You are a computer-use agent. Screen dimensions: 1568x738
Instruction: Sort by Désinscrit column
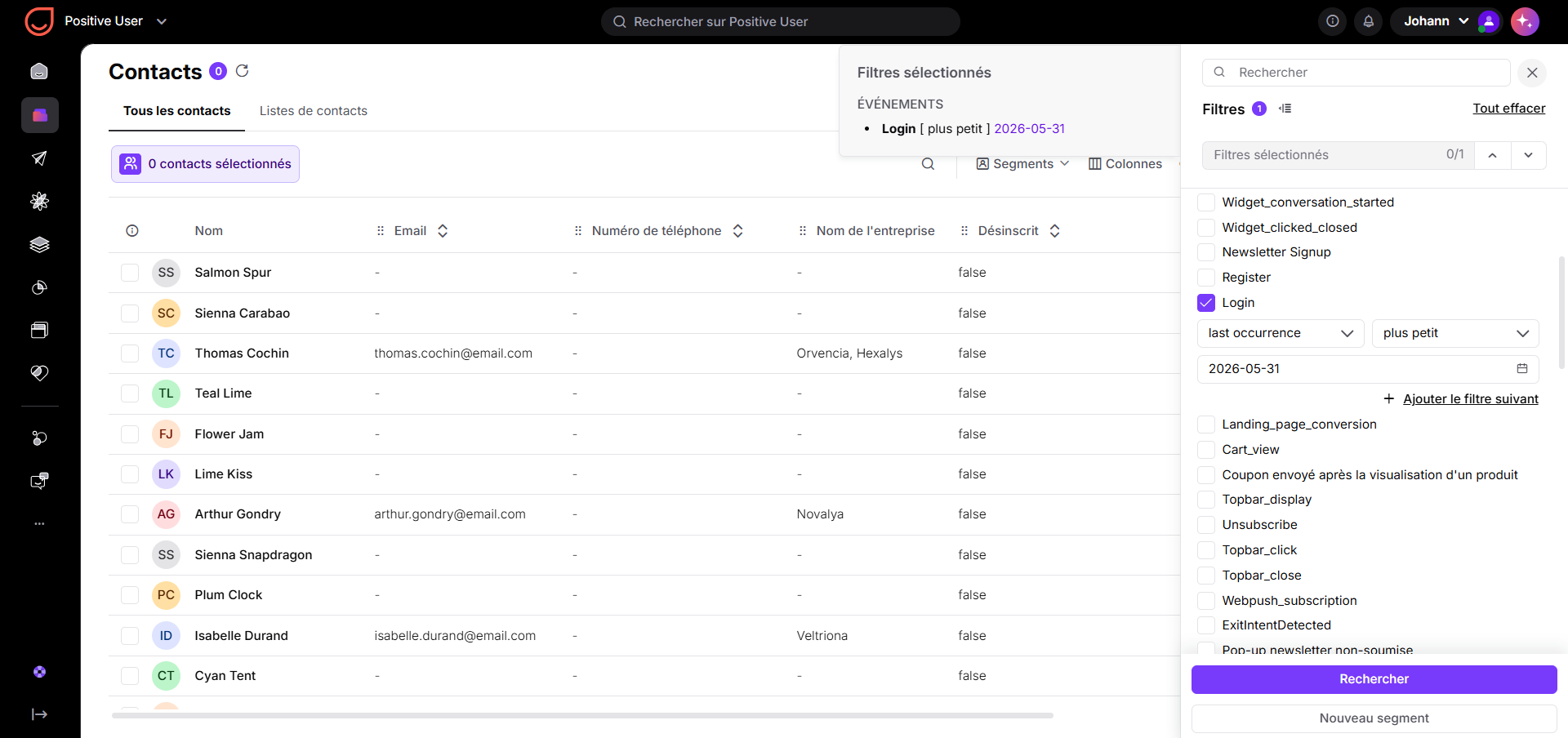[1054, 231]
